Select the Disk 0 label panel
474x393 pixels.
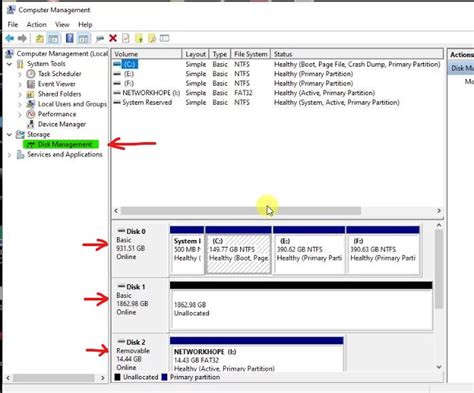pyautogui.click(x=140, y=248)
